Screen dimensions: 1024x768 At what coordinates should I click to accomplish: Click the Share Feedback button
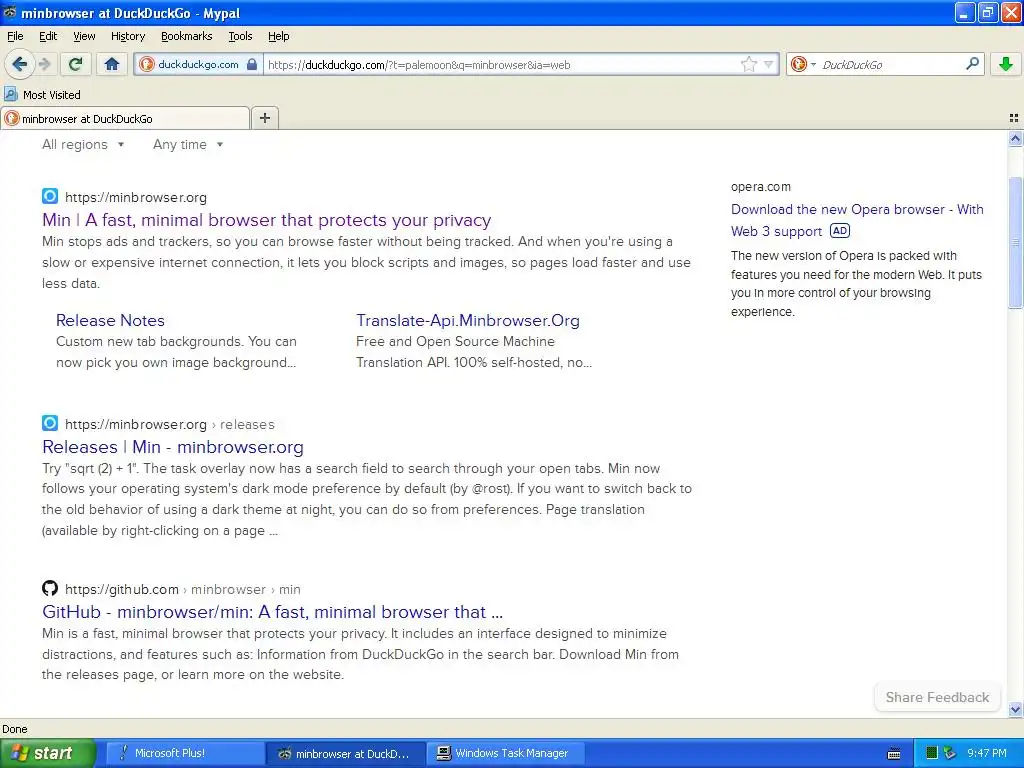pos(937,697)
